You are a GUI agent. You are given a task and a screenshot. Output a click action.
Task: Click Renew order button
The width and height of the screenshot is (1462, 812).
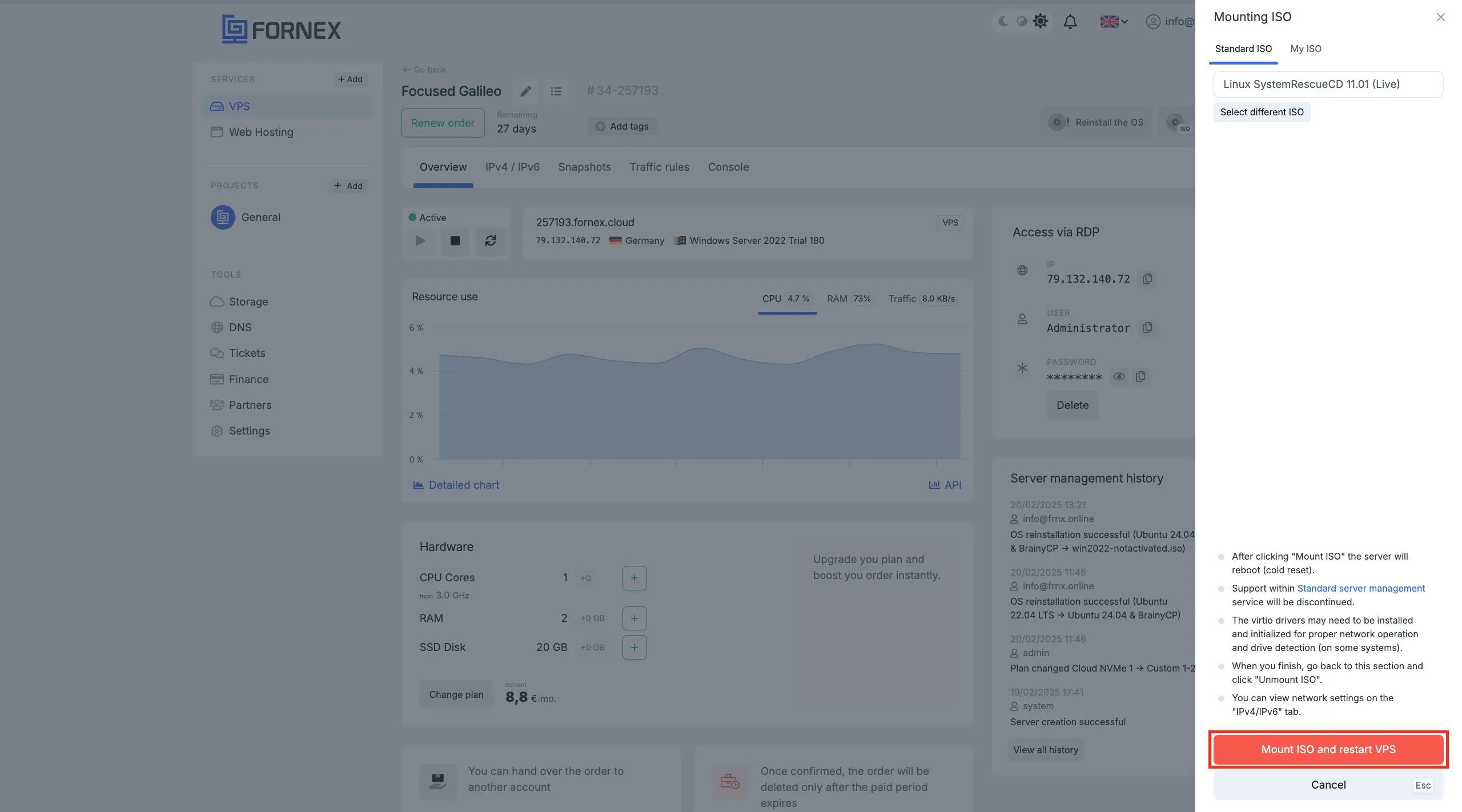[x=443, y=123]
